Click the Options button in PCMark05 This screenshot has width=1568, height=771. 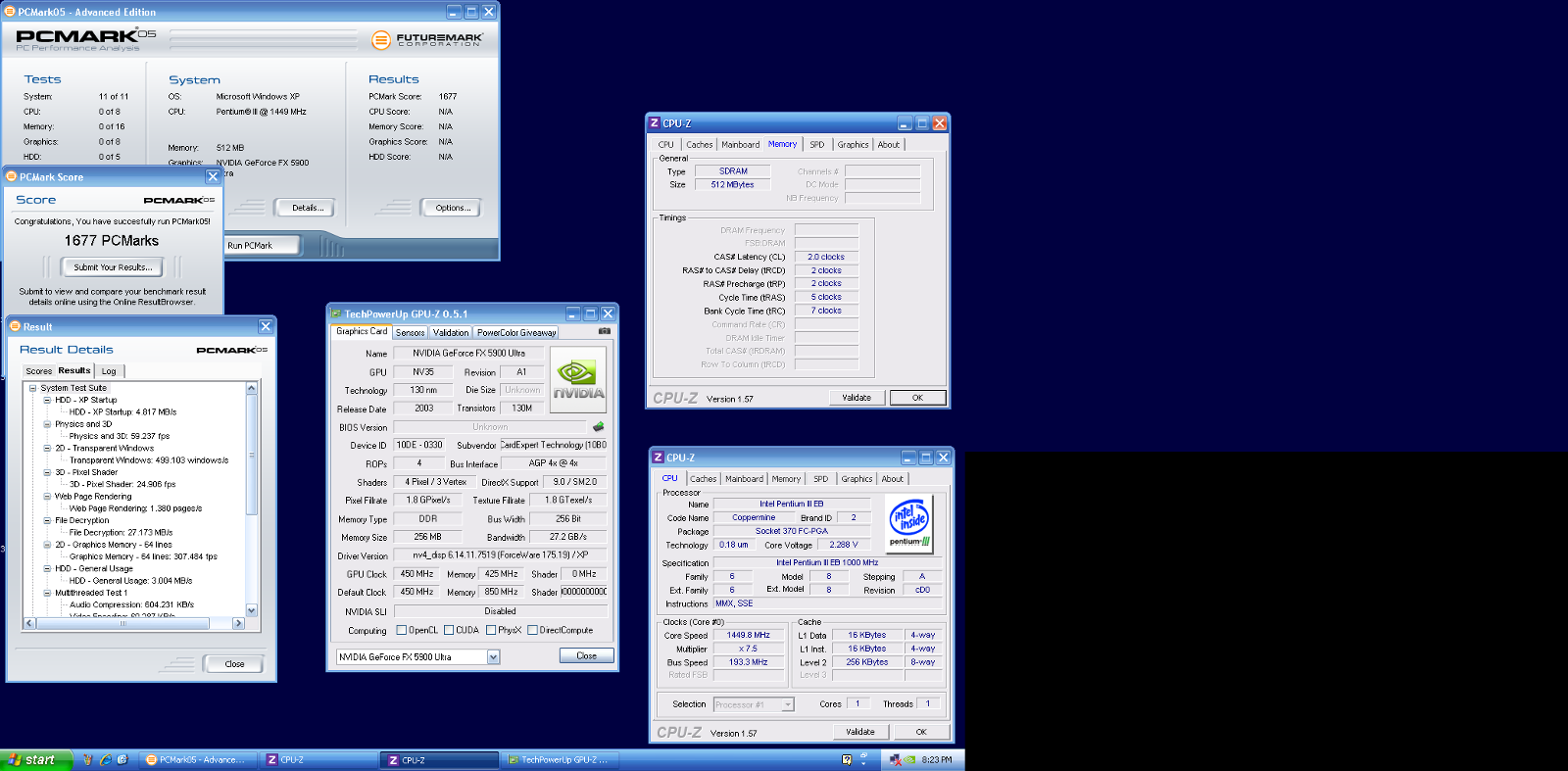pos(453,208)
